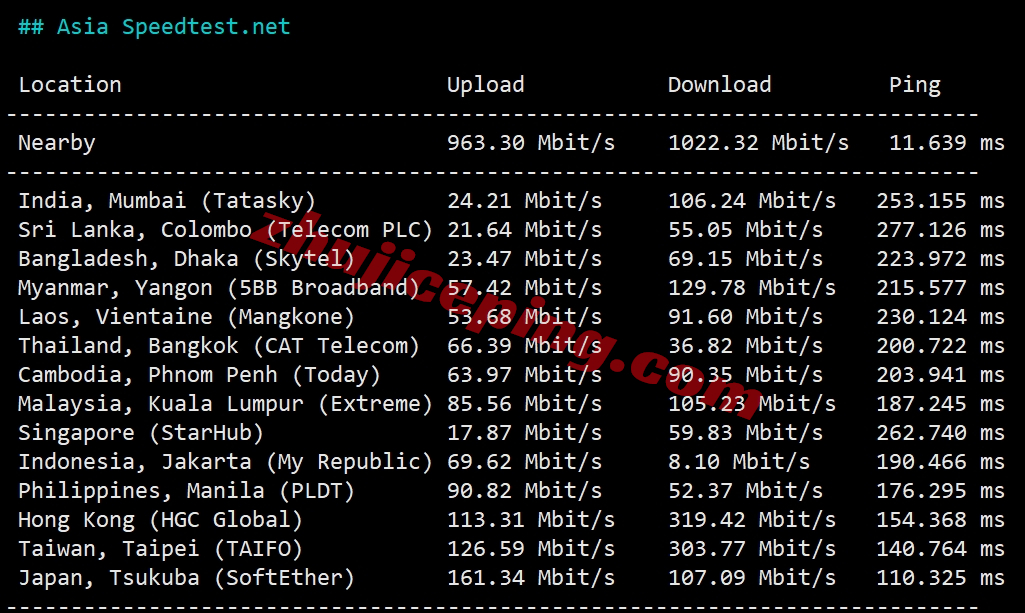Image resolution: width=1025 pixels, height=613 pixels.
Task: Click Malaysia upload 85.56 Mbit/s
Action: [524, 404]
